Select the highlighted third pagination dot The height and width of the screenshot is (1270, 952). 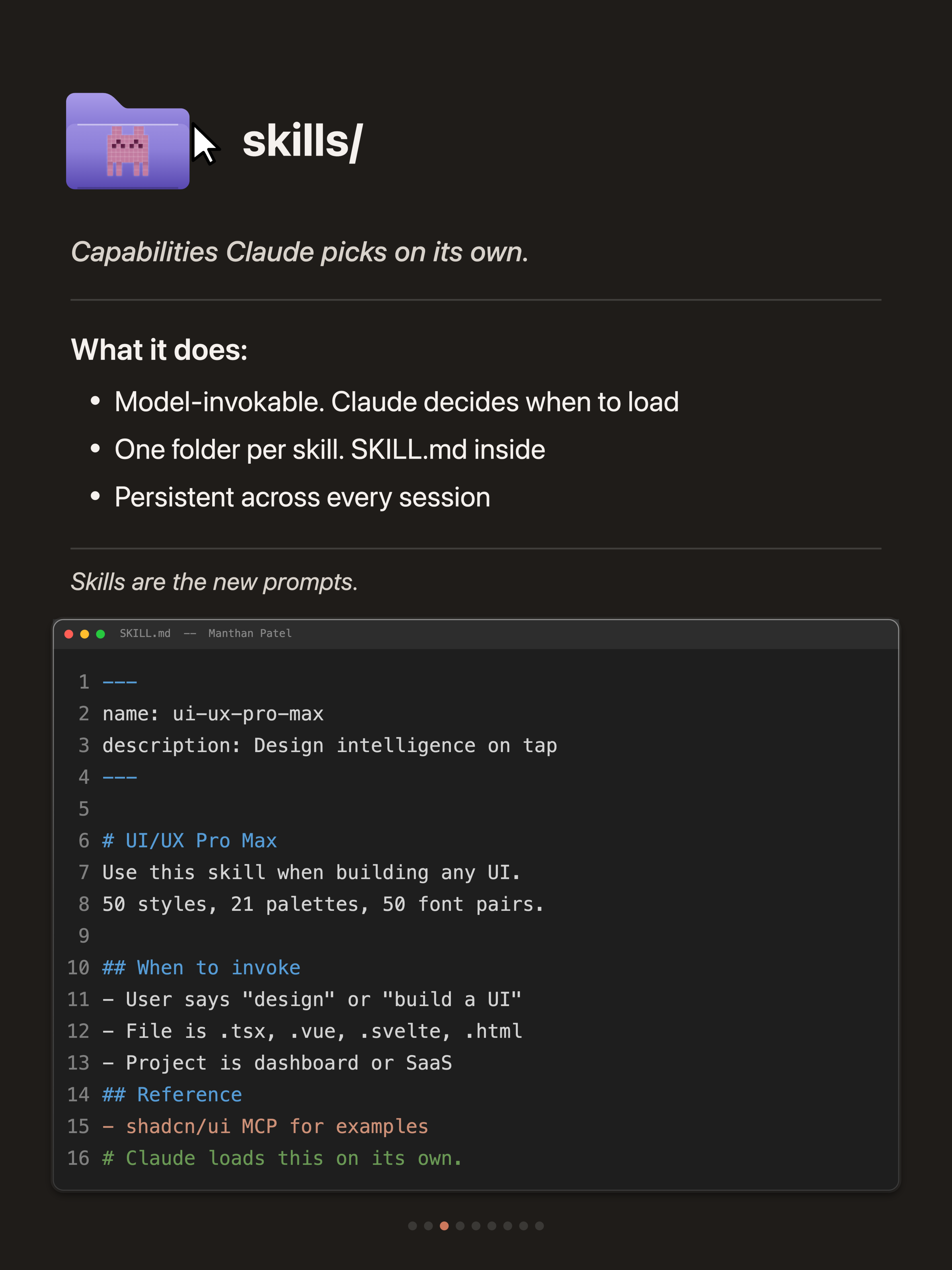click(x=444, y=1226)
